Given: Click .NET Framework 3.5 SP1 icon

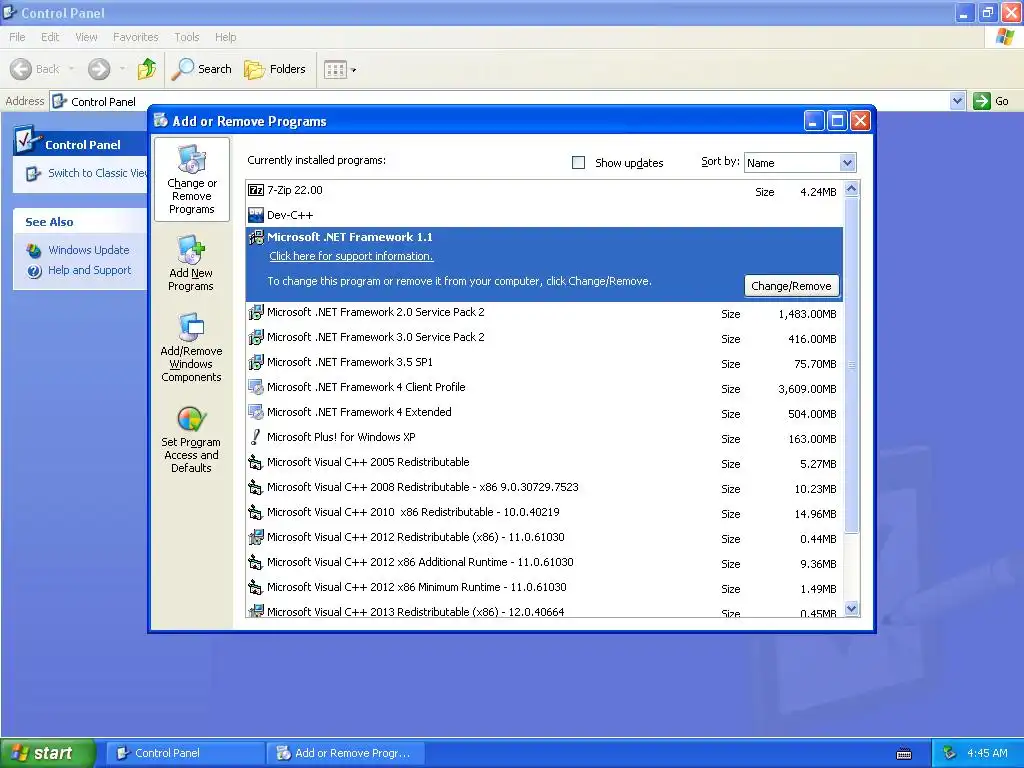Looking at the screenshot, I should (256, 362).
